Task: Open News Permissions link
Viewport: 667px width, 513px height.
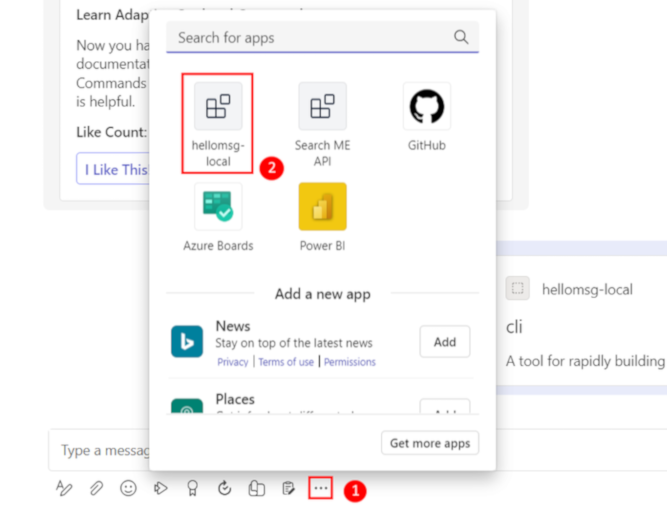Action: pos(350,362)
